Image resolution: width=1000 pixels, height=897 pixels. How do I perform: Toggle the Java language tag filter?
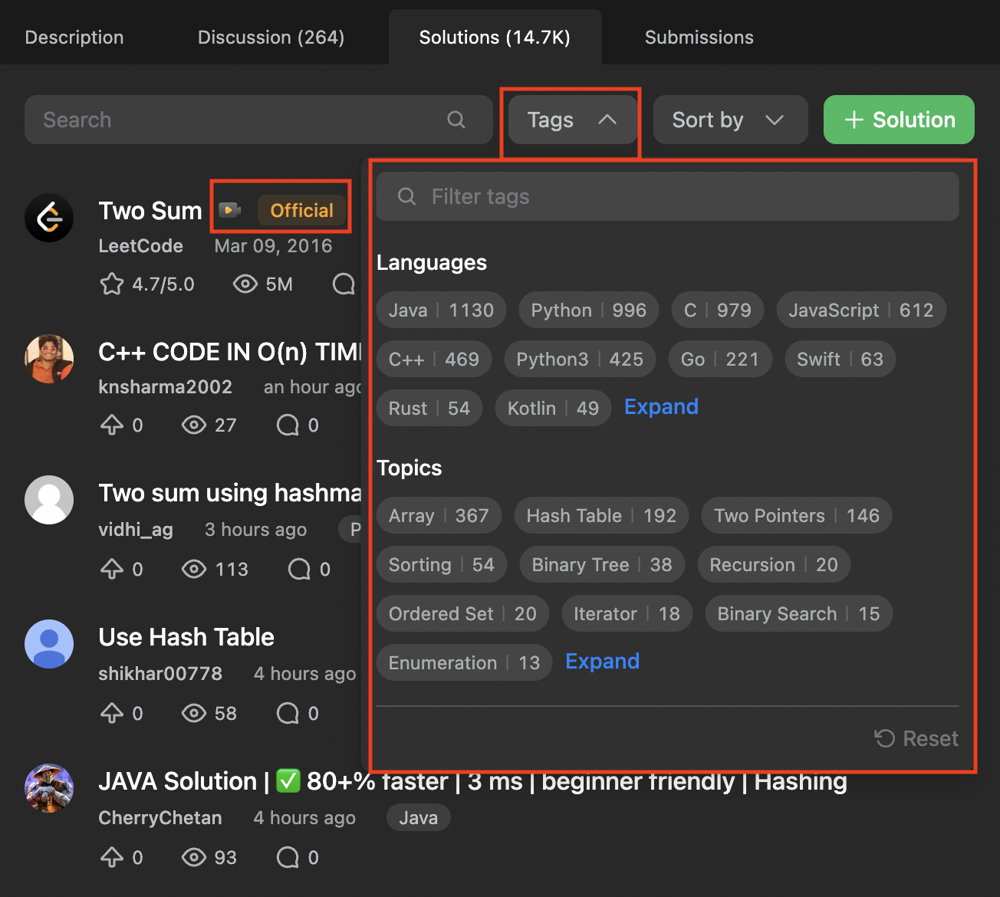point(441,310)
